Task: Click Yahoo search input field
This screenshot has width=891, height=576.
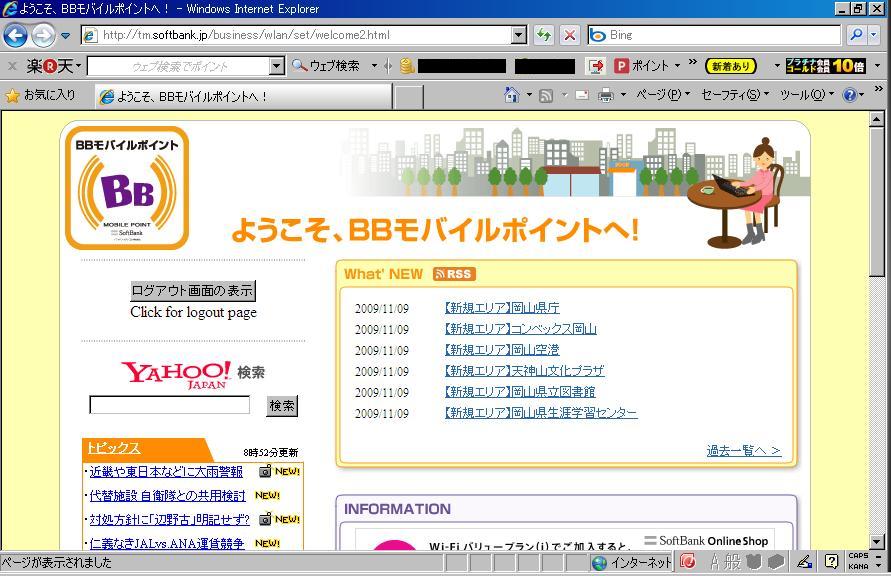Action: [169, 405]
